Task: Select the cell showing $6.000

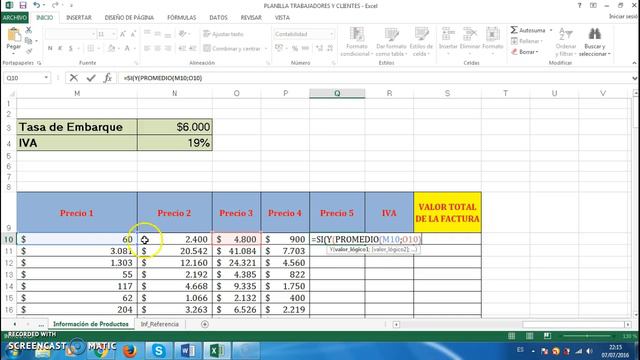Action: coord(175,127)
